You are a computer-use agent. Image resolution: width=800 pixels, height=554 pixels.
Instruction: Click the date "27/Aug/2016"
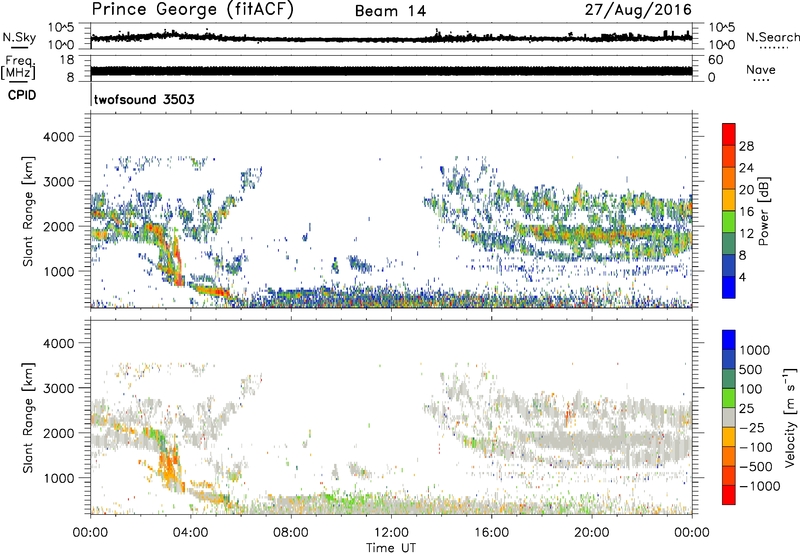[x=638, y=10]
